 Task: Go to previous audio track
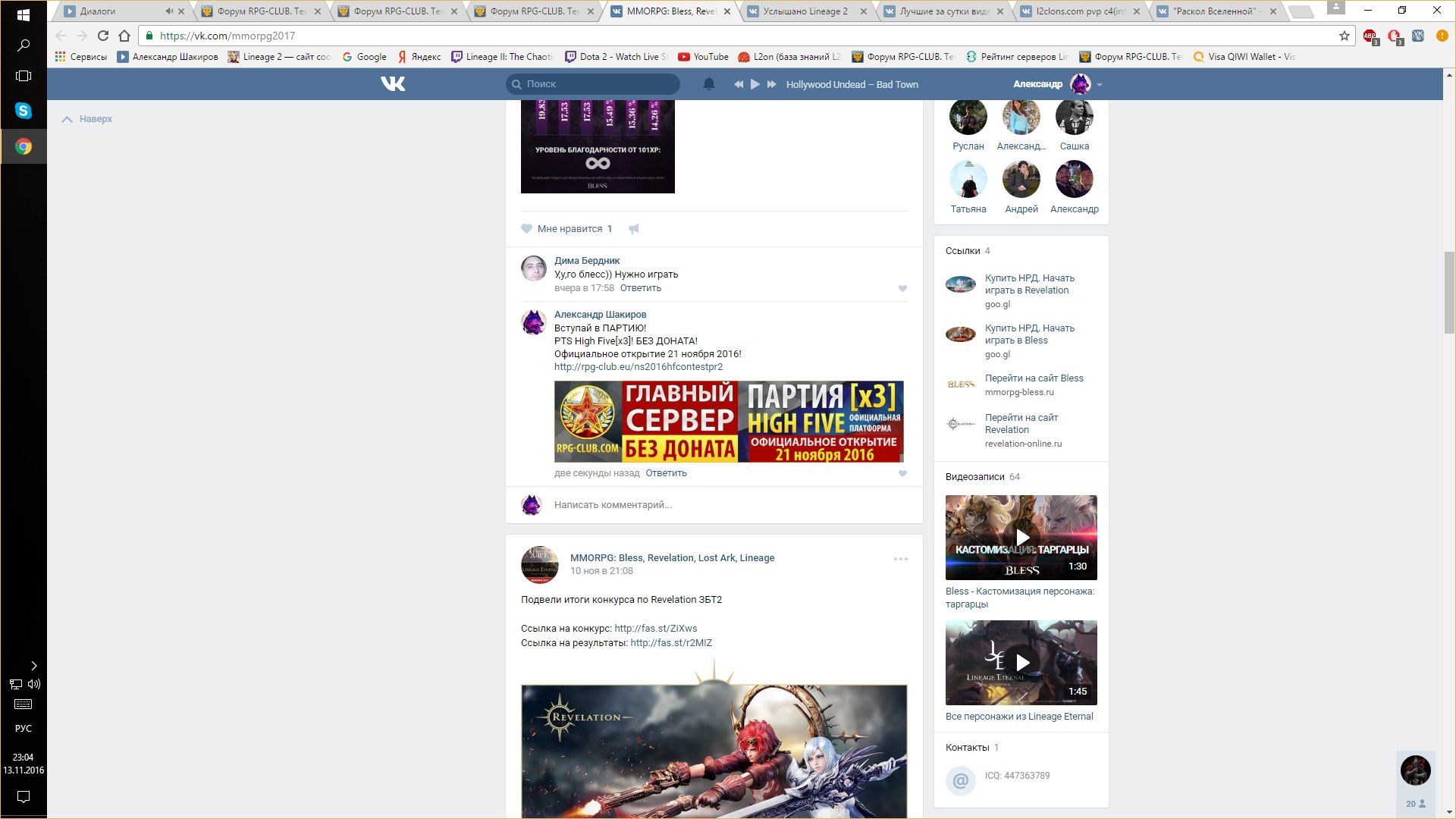click(738, 84)
